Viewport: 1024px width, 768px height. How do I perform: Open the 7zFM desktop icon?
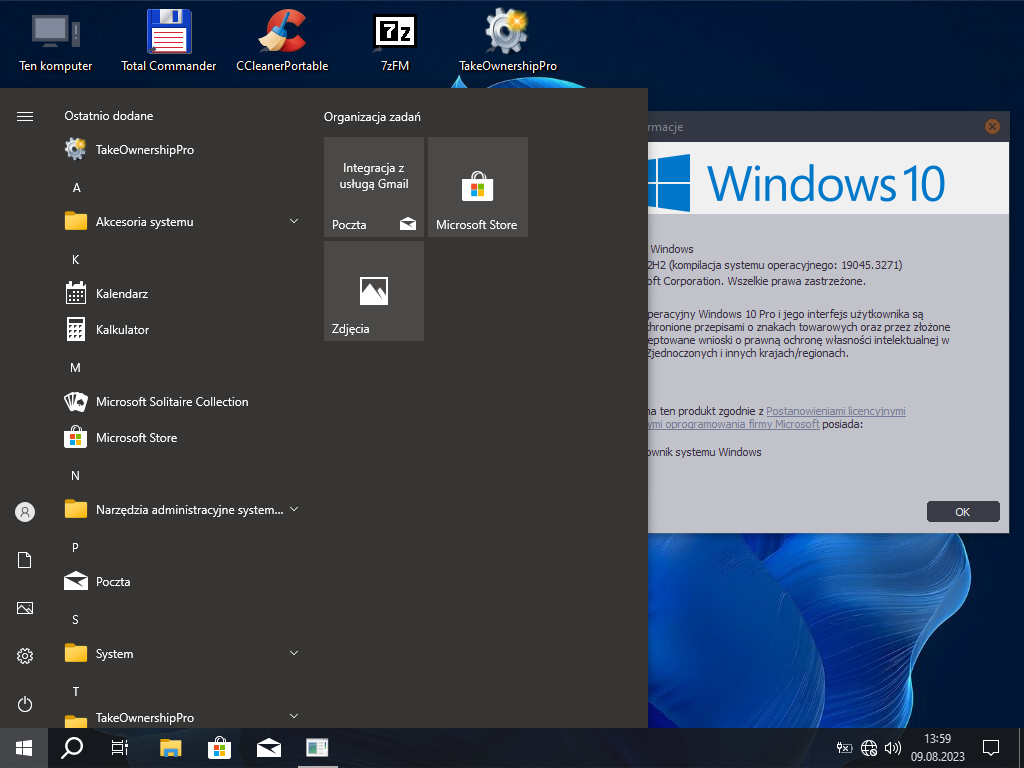coord(394,40)
